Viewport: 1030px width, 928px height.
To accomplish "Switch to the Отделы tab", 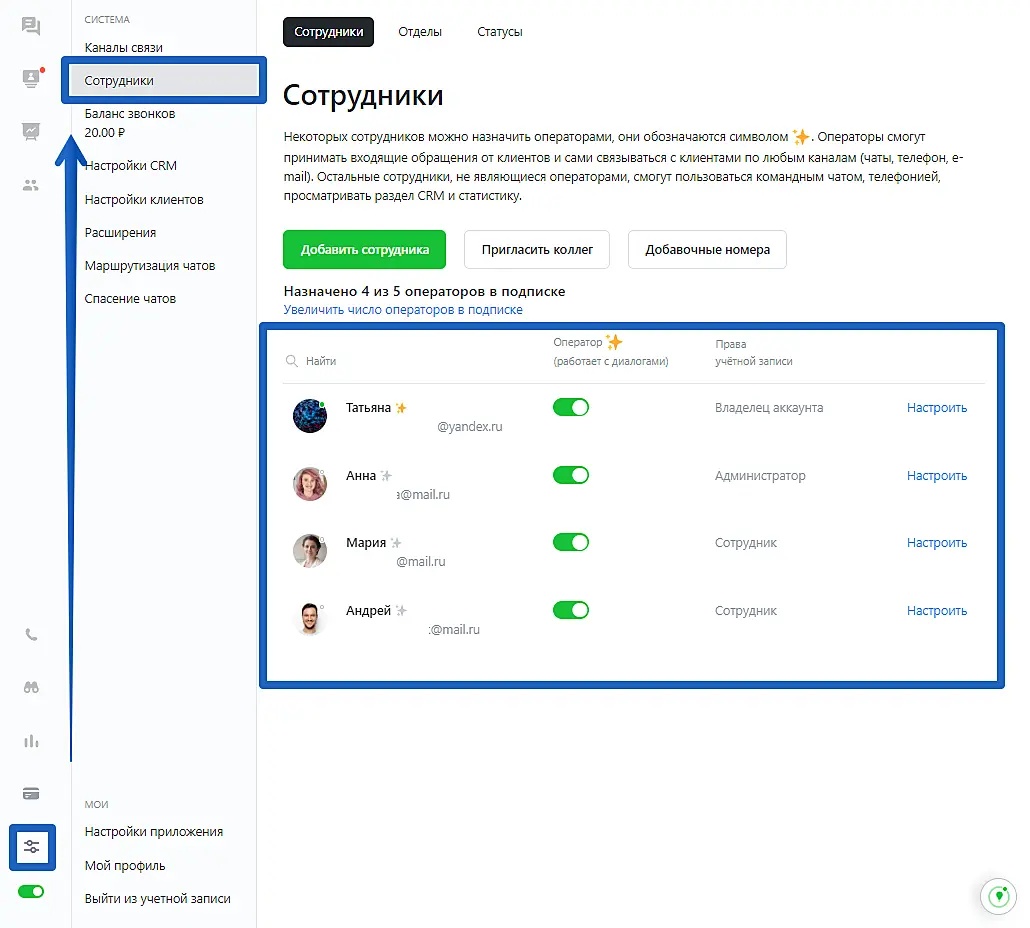I will [x=420, y=32].
